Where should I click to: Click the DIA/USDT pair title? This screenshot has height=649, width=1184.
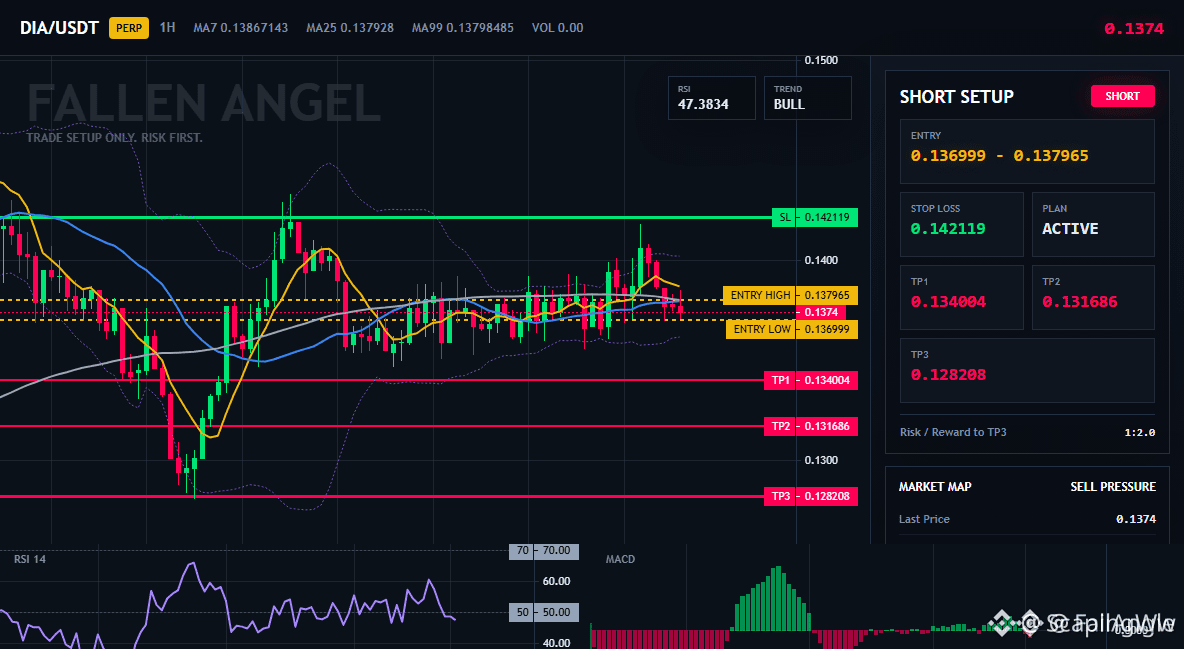59,28
